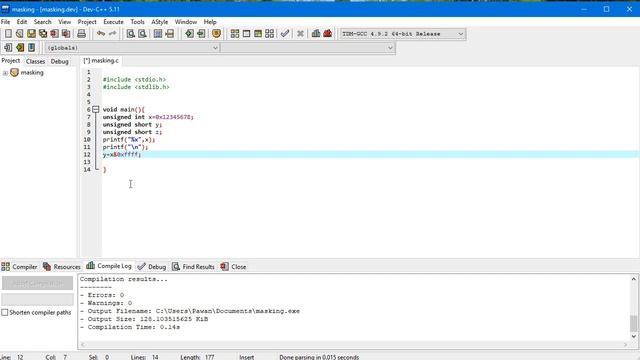The width and height of the screenshot is (640, 360).
Task: Open Project Options shield icon
Action: click(x=217, y=33)
